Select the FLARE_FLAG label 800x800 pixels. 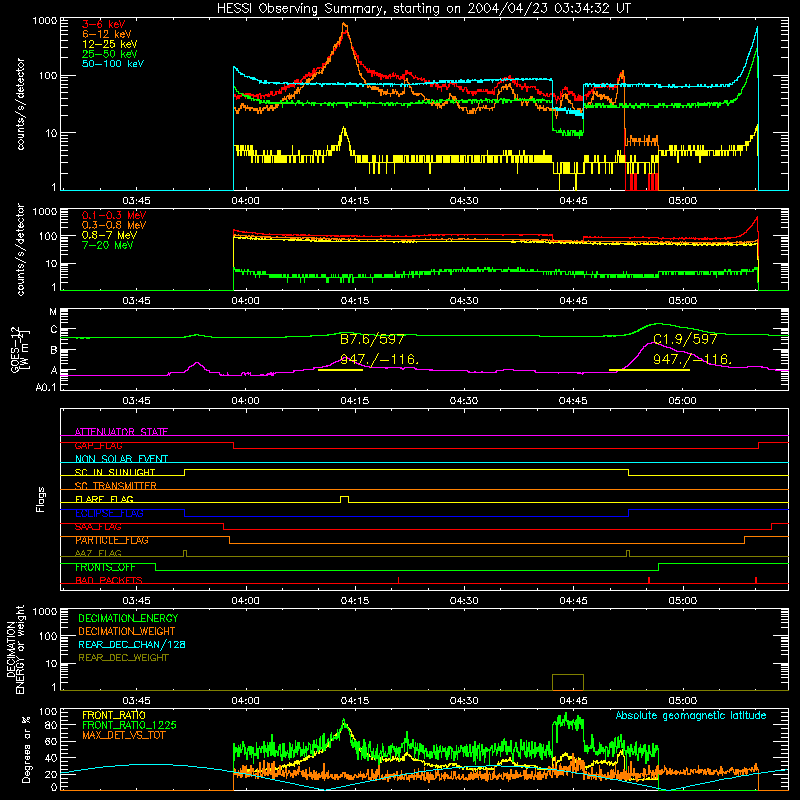point(104,499)
